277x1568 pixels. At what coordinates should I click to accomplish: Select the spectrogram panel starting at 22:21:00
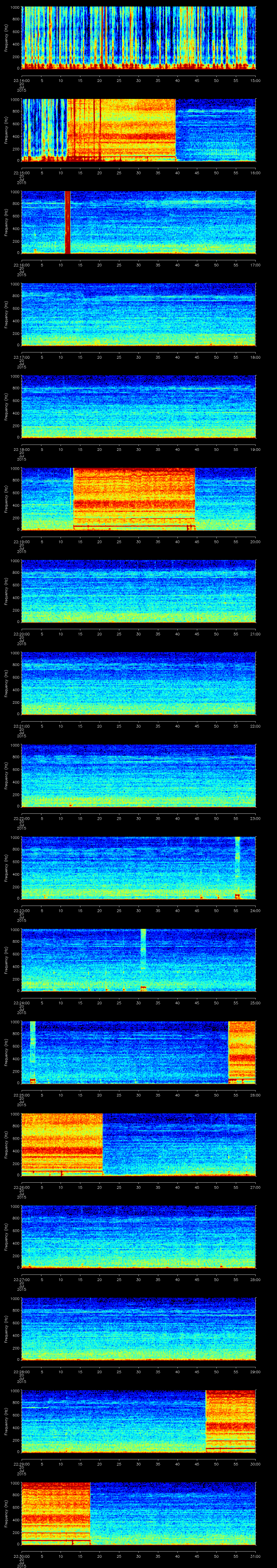point(139,683)
